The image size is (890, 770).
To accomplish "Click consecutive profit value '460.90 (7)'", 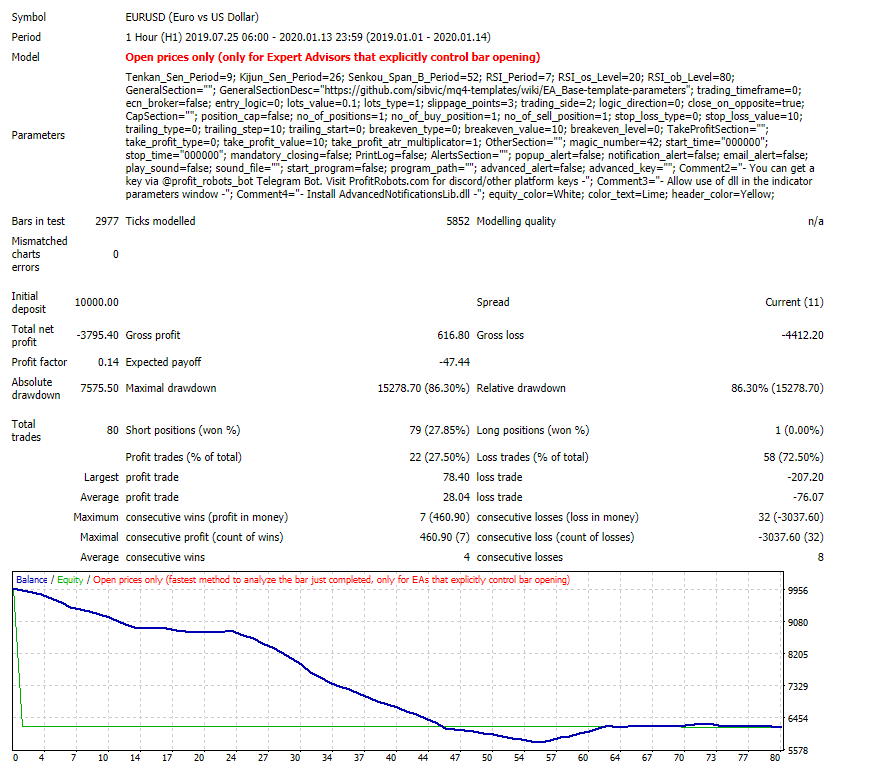I will point(444,537).
